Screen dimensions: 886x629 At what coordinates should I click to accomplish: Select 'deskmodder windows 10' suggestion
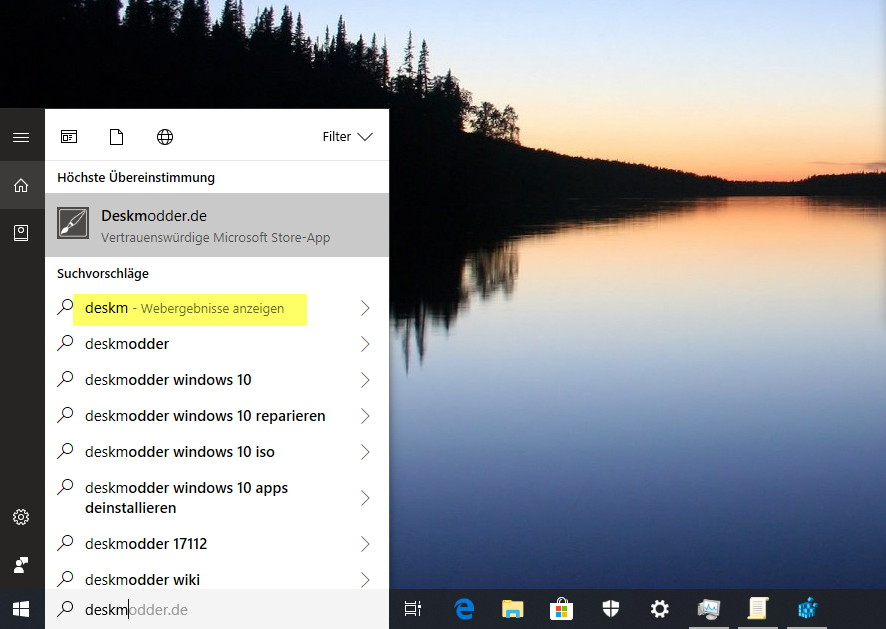pos(217,380)
